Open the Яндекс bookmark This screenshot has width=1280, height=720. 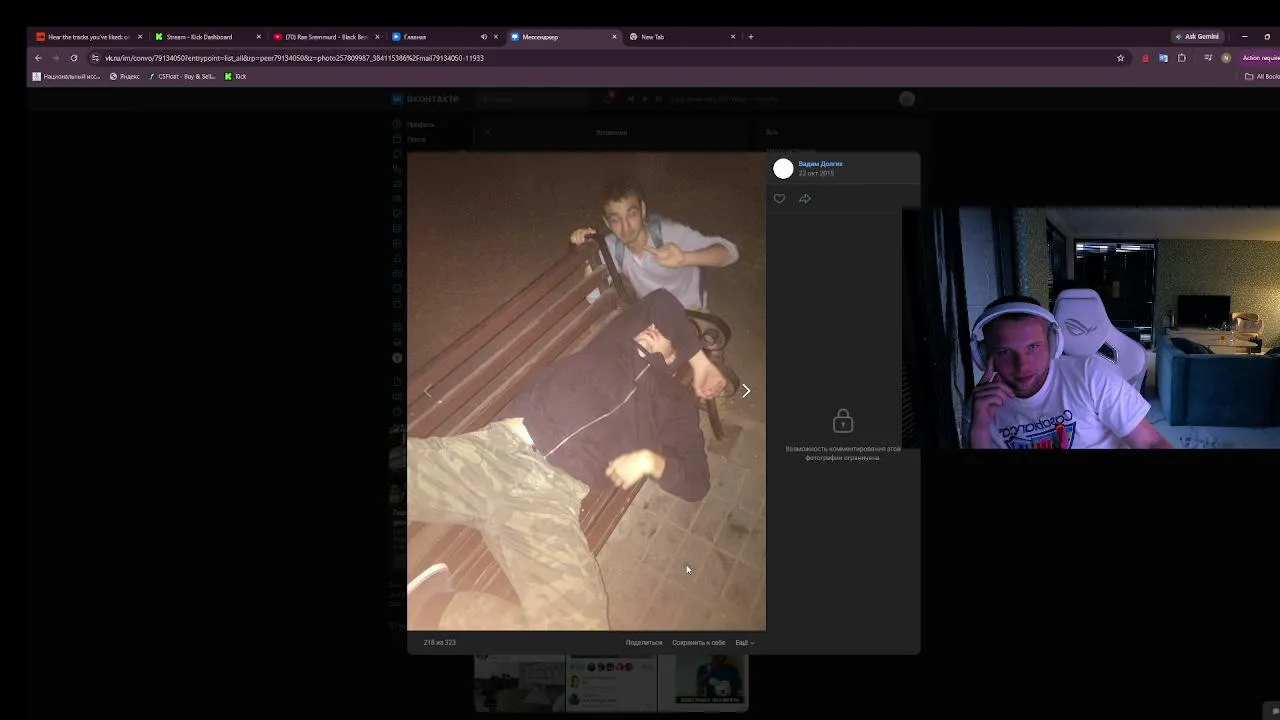[x=125, y=77]
